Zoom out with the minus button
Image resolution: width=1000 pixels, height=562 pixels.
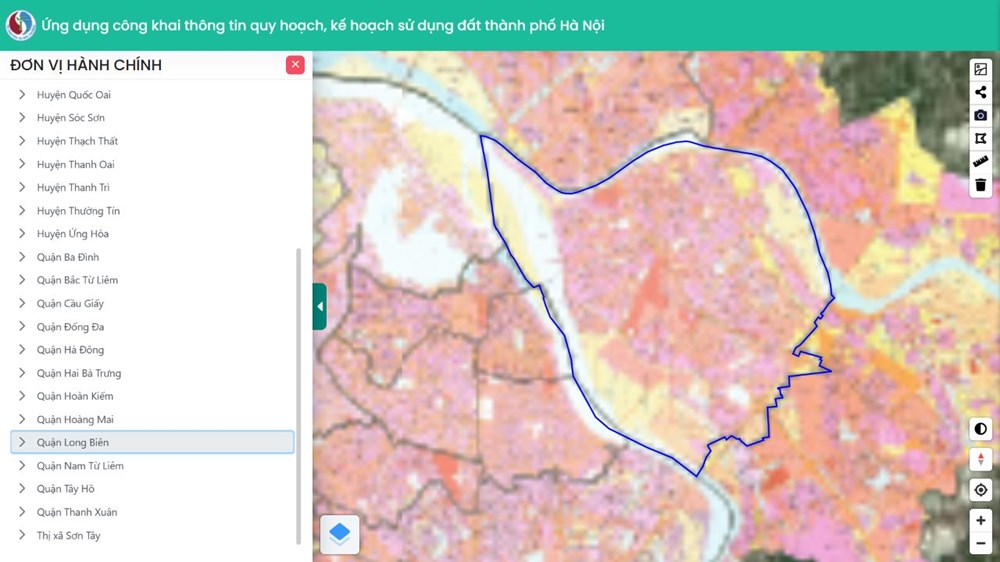[x=980, y=544]
